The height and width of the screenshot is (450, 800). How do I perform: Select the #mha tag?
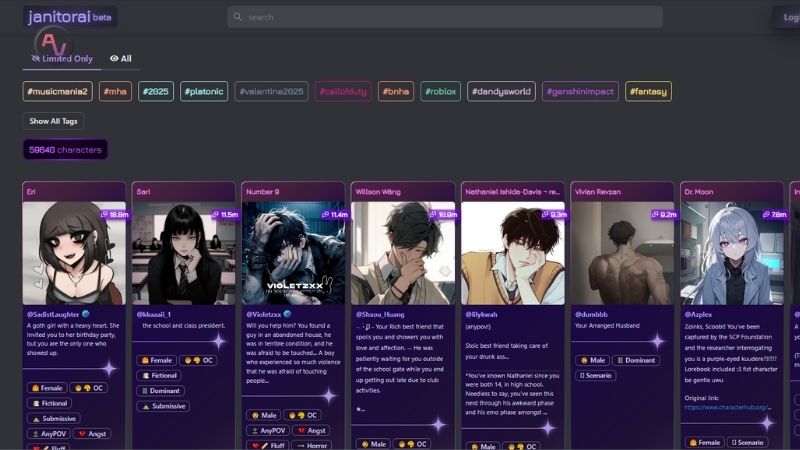[x=115, y=91]
